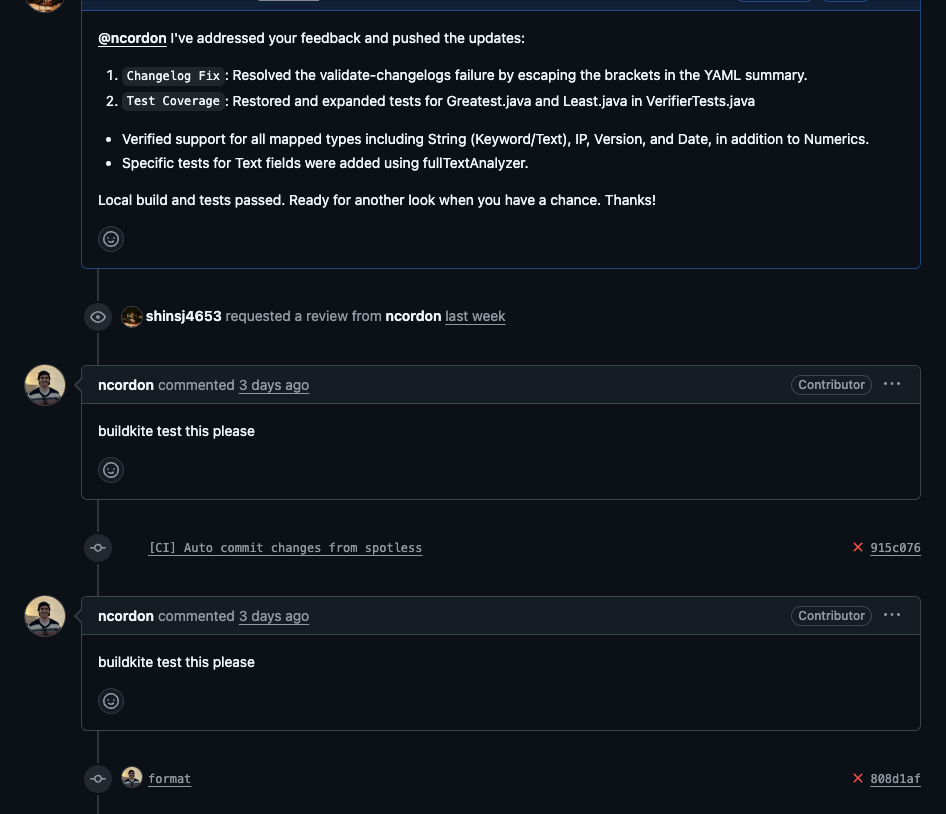
Task: Open options menu on first ncordon comment
Action: pyautogui.click(x=892, y=384)
